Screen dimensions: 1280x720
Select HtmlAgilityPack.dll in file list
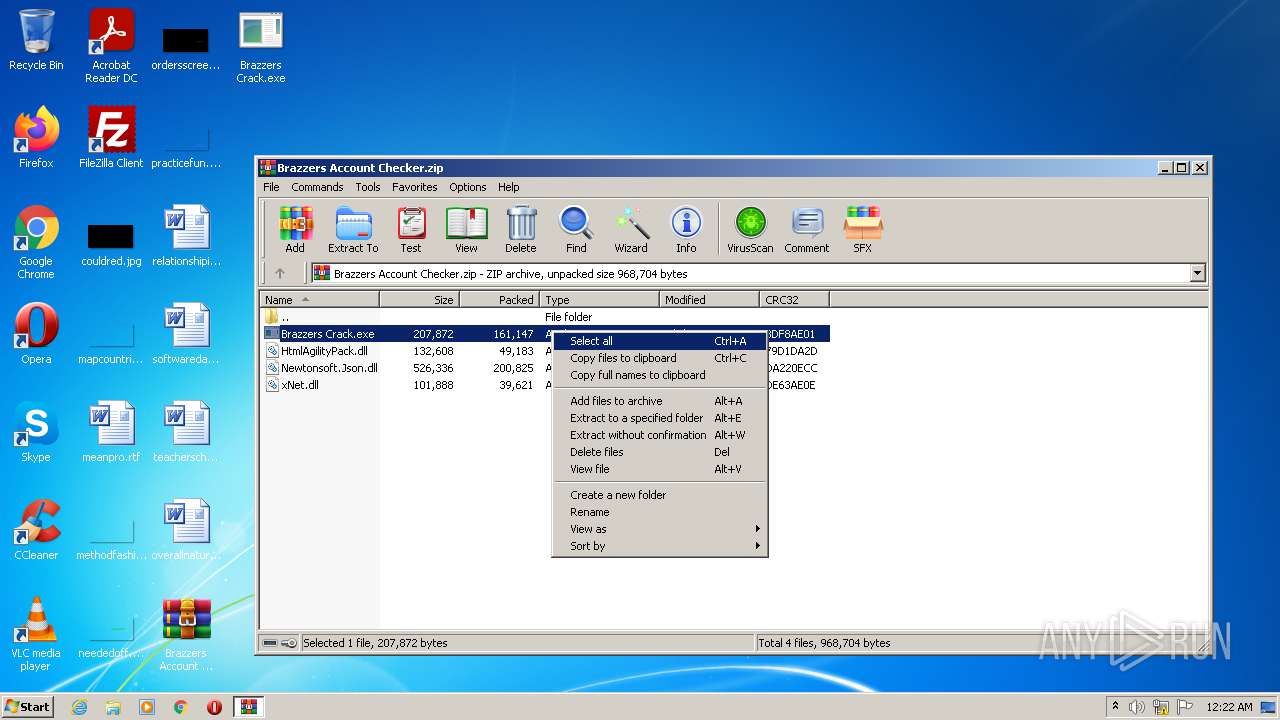[x=324, y=351]
